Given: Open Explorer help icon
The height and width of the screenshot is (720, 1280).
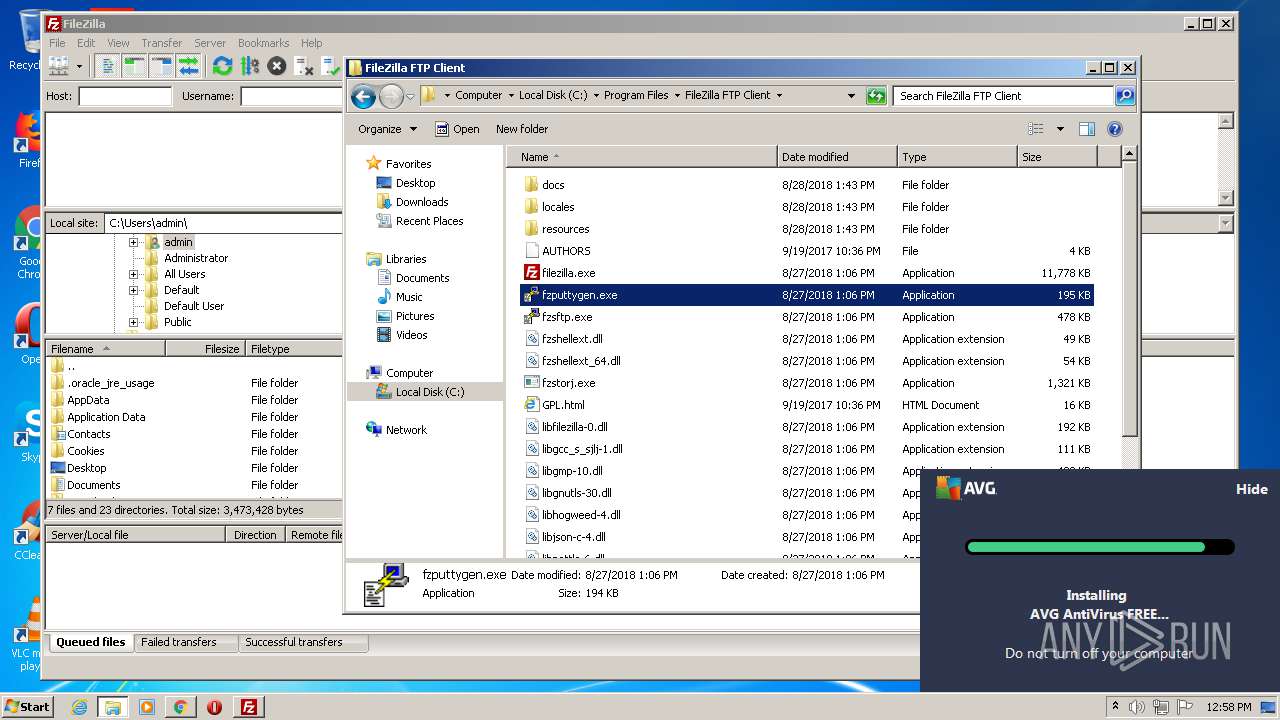Looking at the screenshot, I should coord(1115,129).
